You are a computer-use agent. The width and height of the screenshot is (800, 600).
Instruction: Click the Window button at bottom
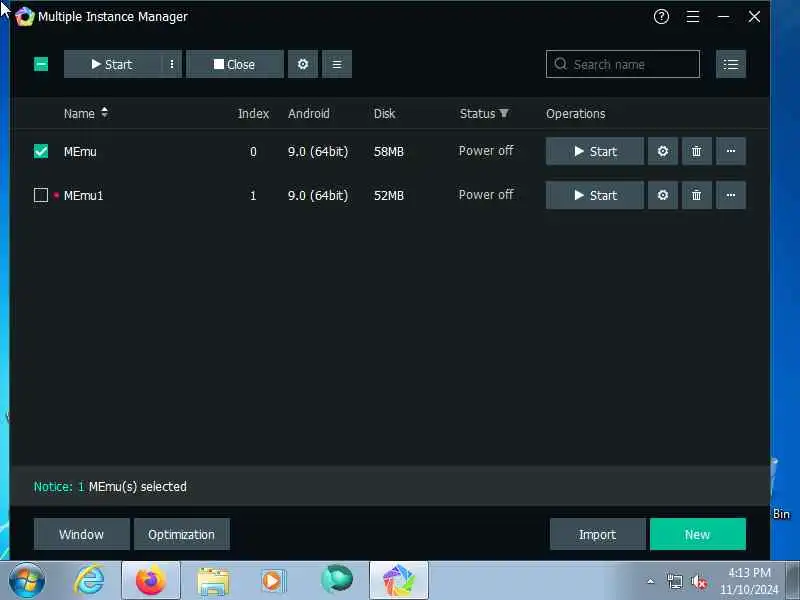pyautogui.click(x=82, y=534)
